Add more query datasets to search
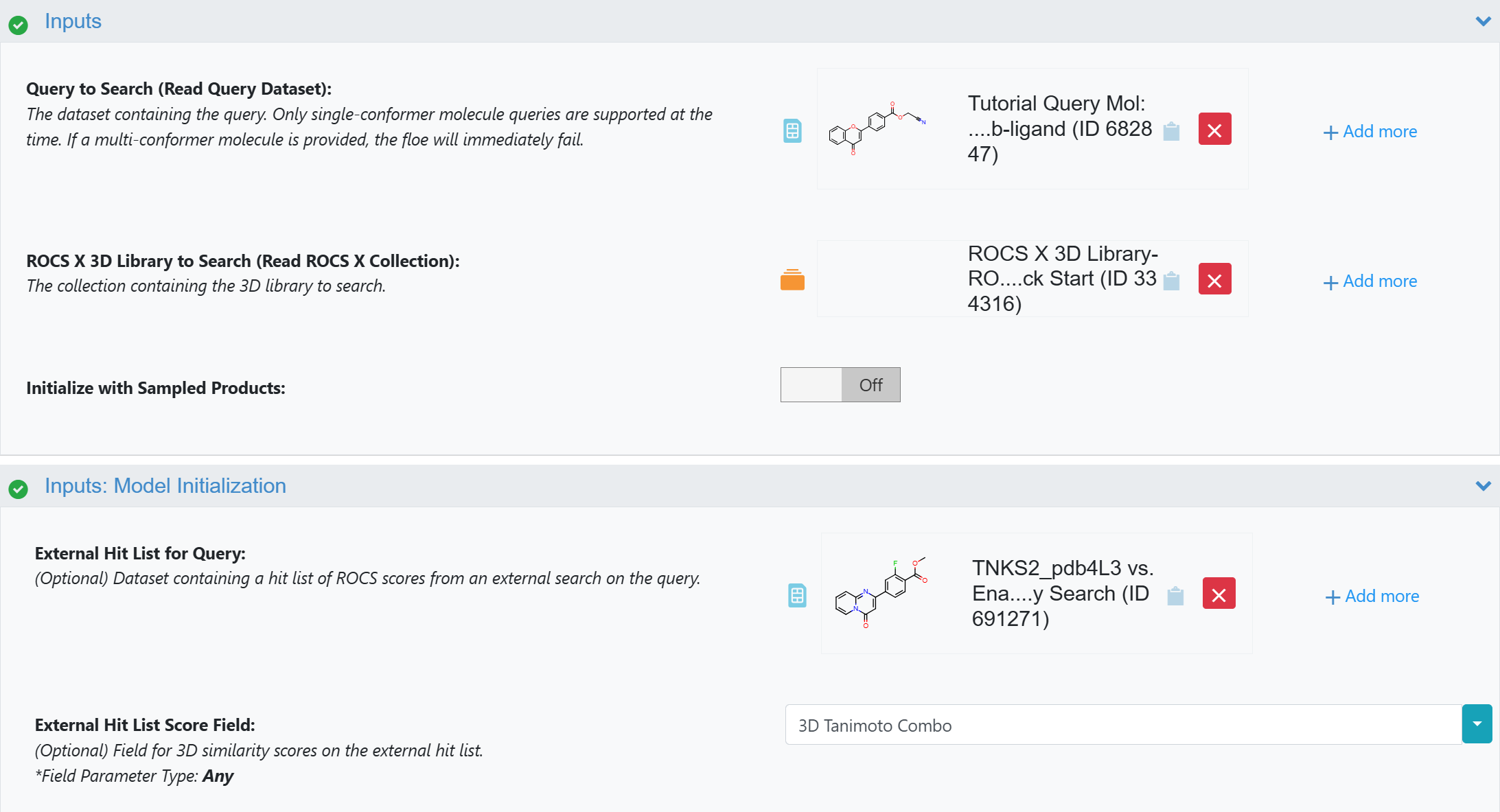Screen dimensions: 1500x812 pyautogui.click(x=1370, y=132)
